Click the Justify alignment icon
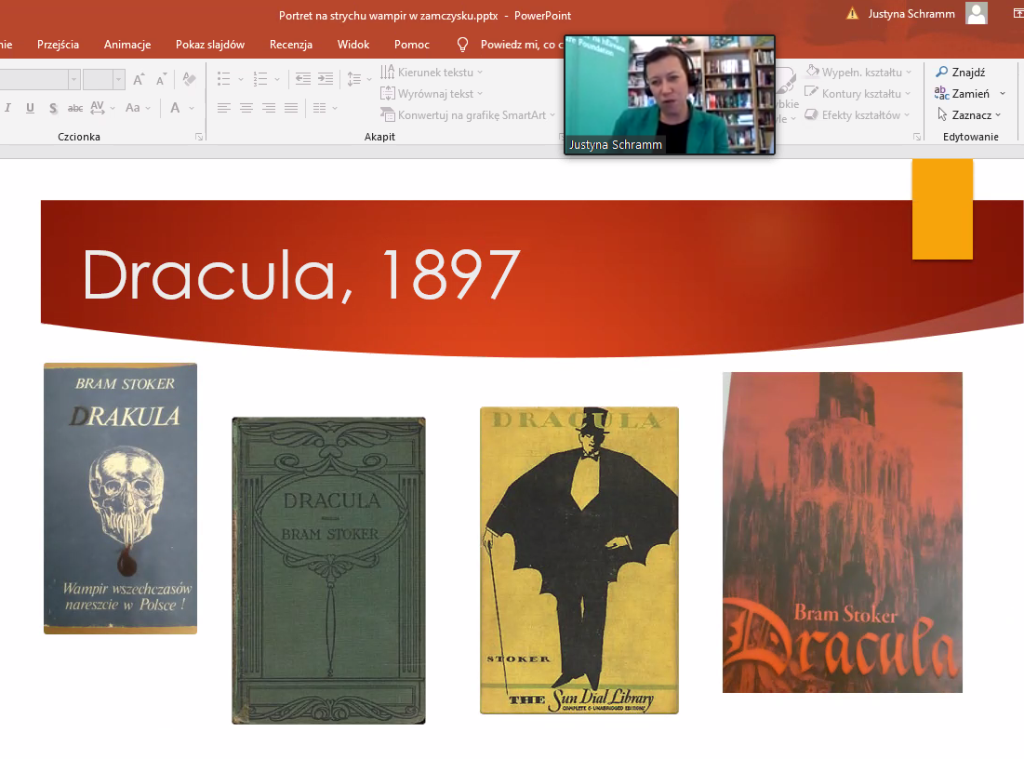The width and height of the screenshot is (1024, 759). tap(291, 108)
